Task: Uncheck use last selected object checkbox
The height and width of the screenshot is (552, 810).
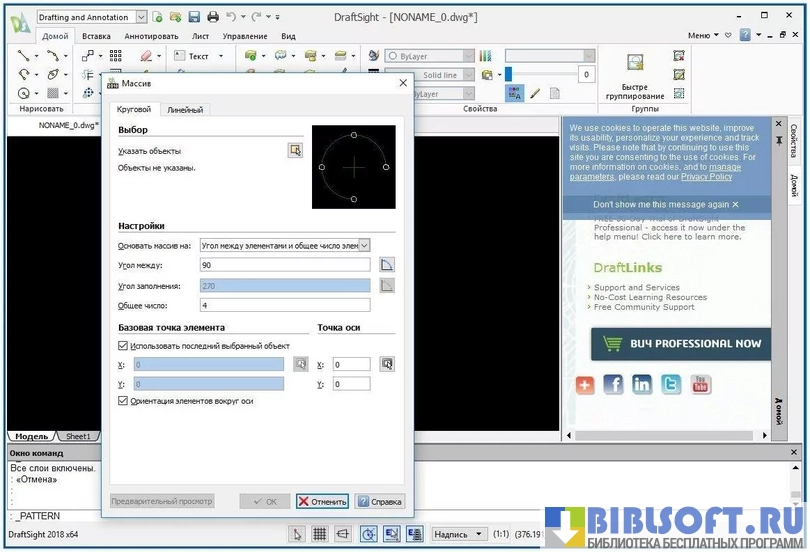Action: pos(123,346)
